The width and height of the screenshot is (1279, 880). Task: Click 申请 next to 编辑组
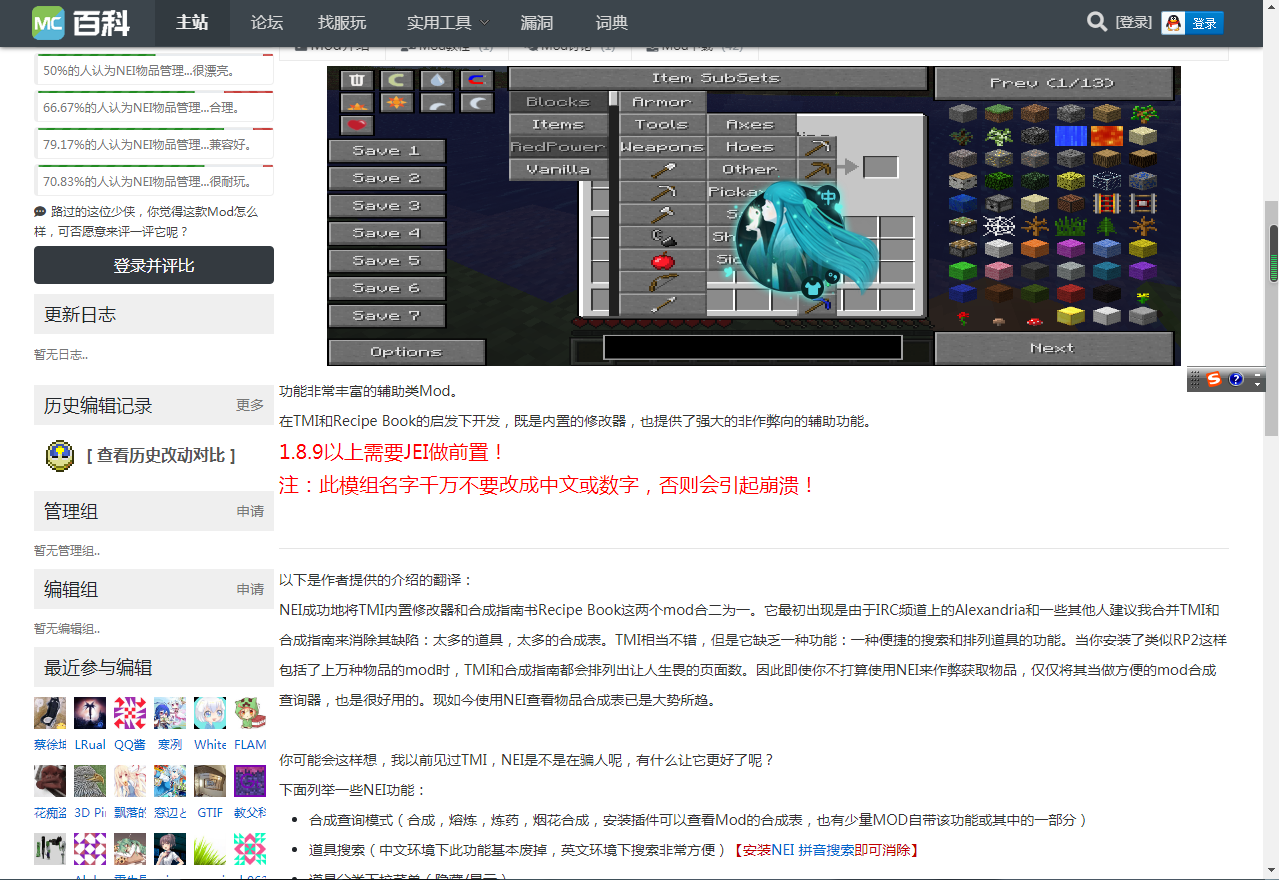[250, 589]
